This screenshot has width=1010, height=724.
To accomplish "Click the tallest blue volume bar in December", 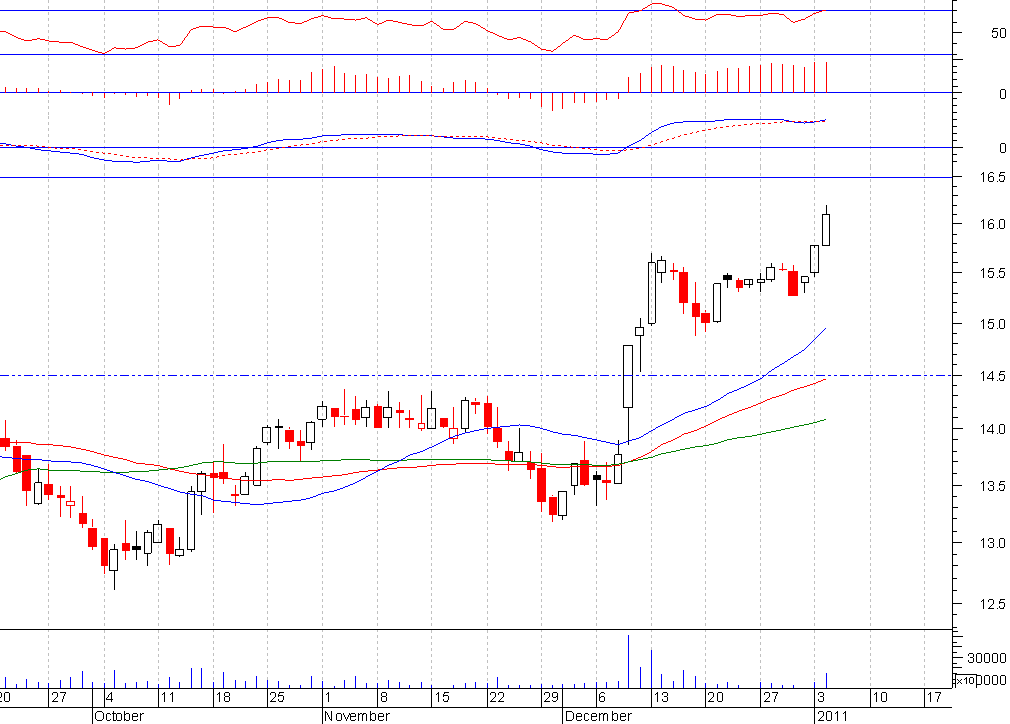I will (x=628, y=662).
